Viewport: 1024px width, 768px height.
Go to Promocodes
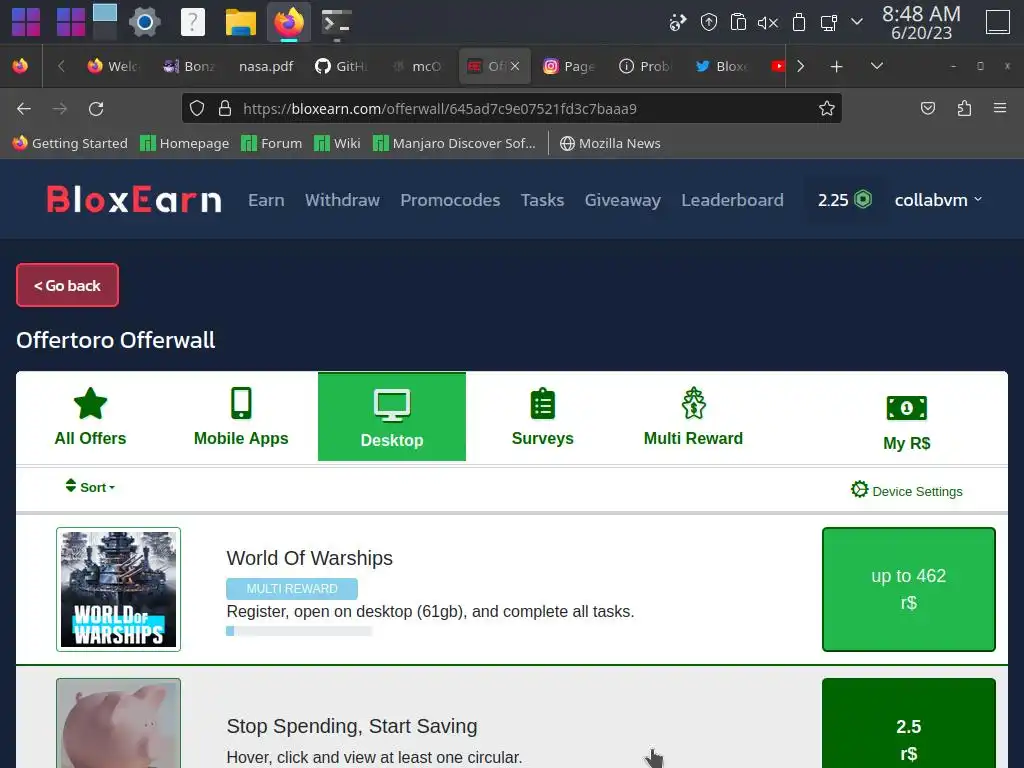click(450, 200)
